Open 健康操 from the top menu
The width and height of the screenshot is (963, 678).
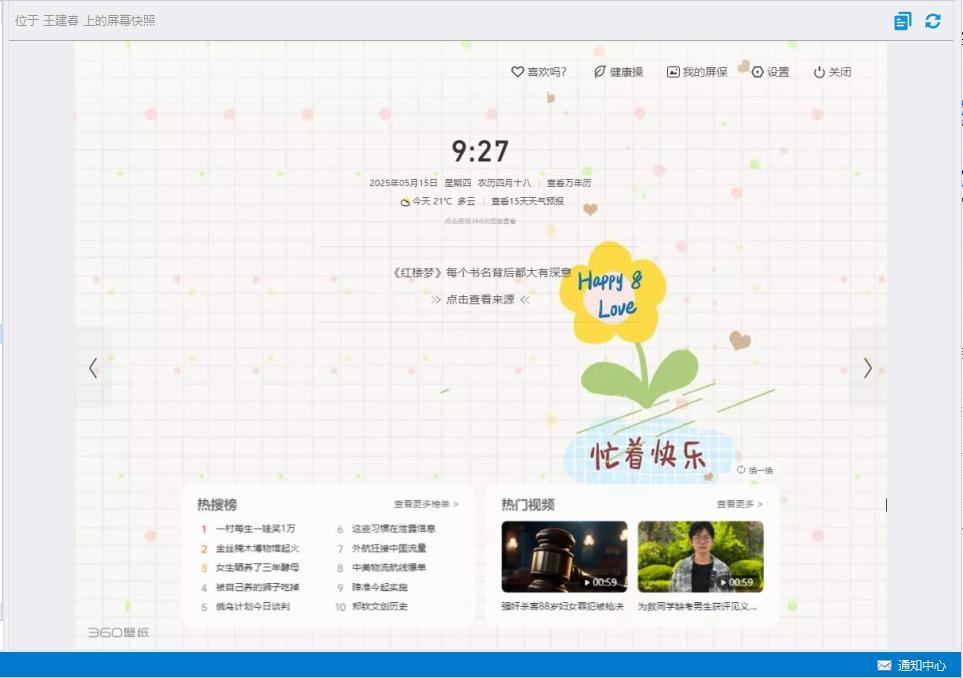click(x=618, y=72)
